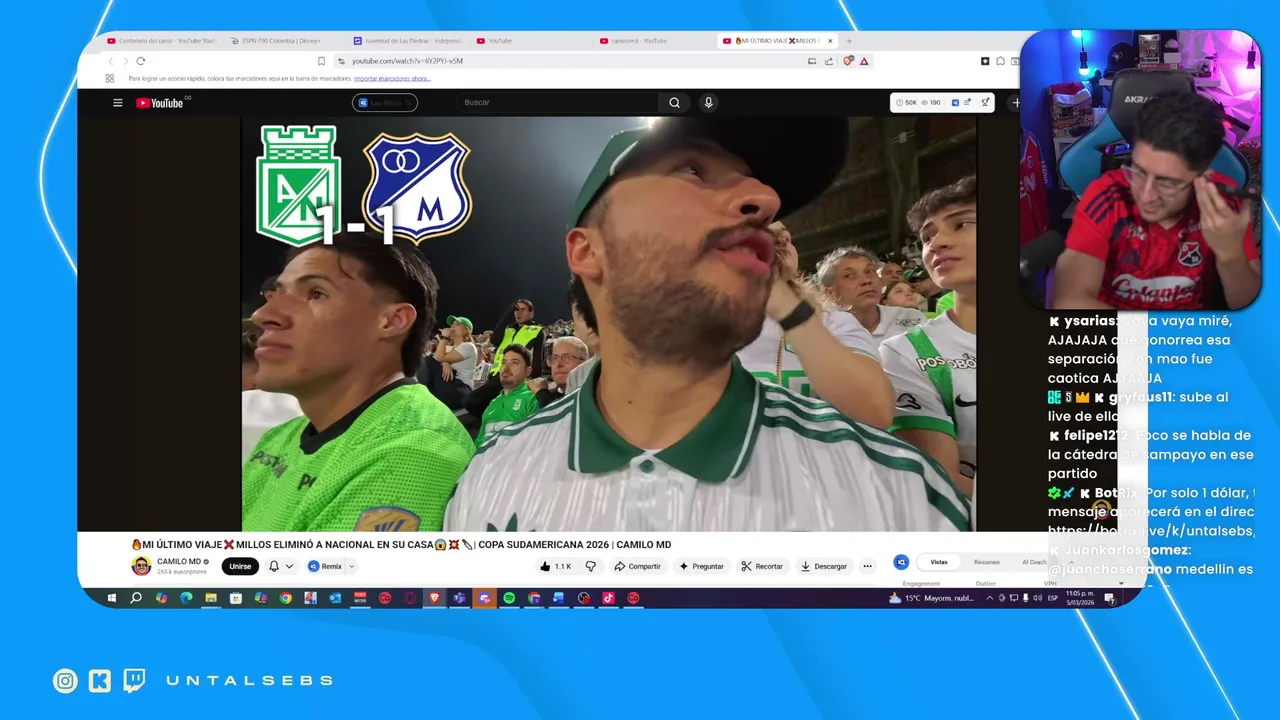Click into the YouTube Buscar search field
Image resolution: width=1280 pixels, height=720 pixels.
pos(560,102)
